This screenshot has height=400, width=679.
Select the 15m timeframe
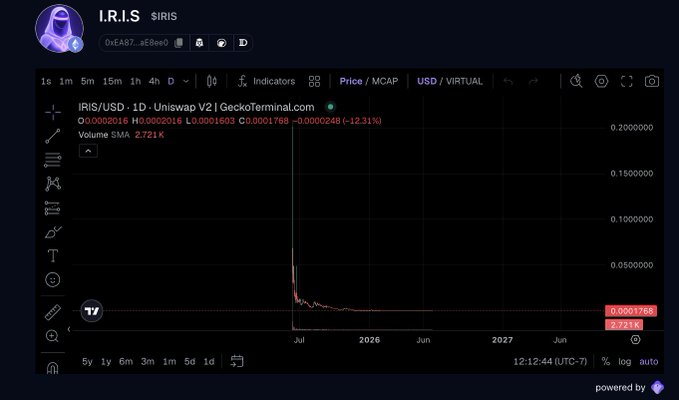click(112, 81)
